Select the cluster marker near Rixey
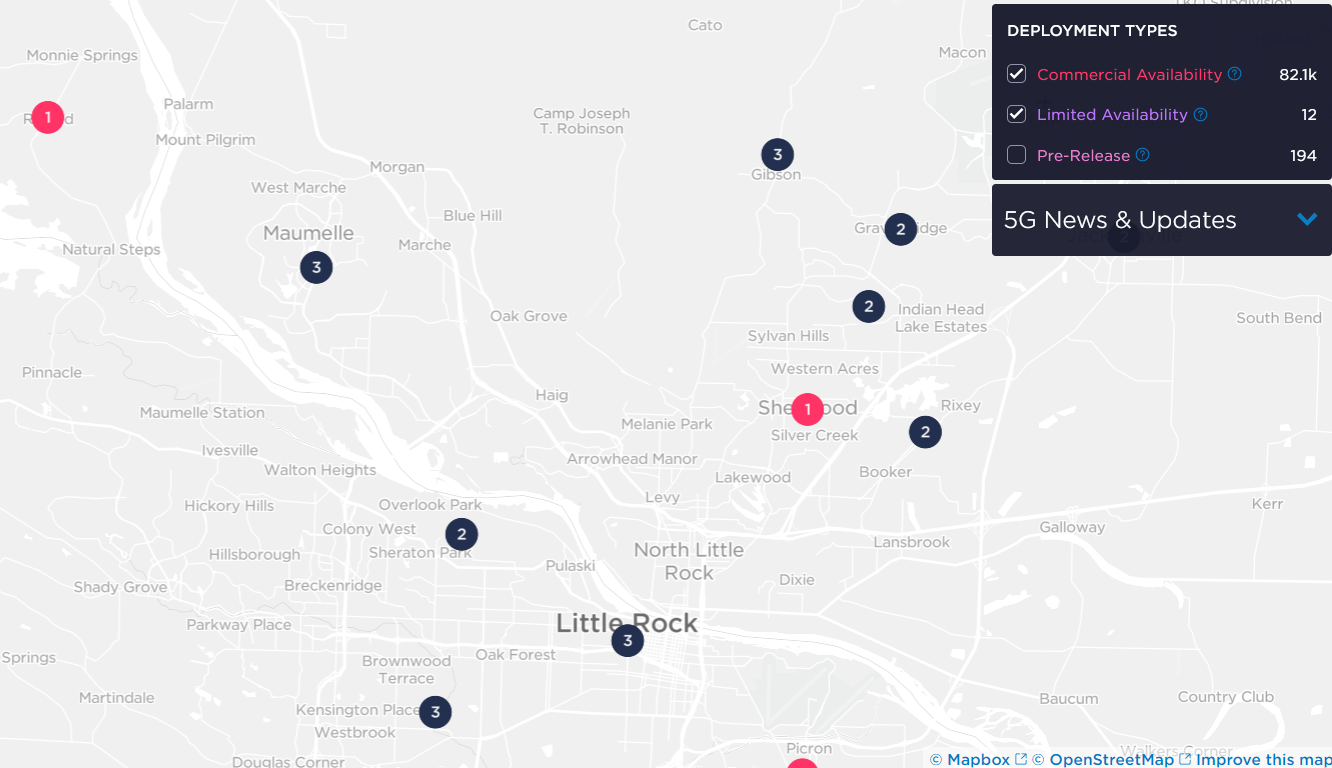This screenshot has width=1332, height=768. pos(925,432)
